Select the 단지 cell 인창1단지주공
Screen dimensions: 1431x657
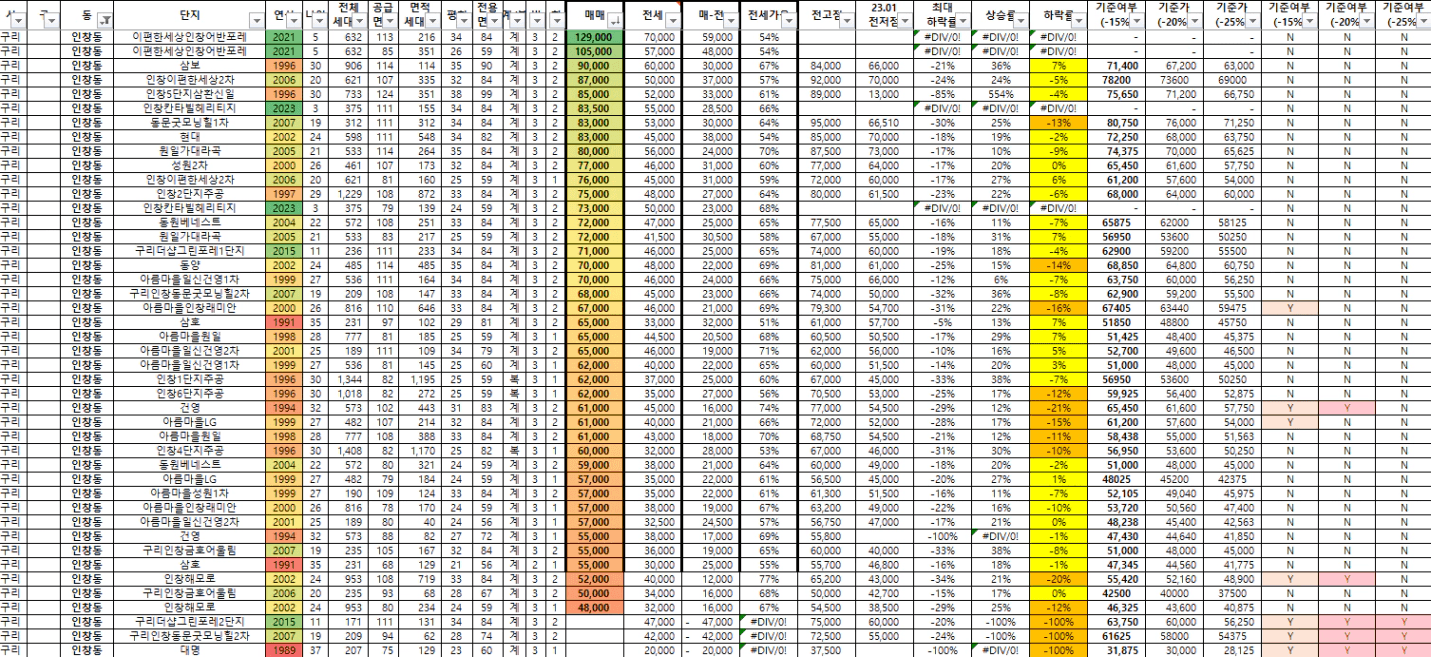coord(190,380)
